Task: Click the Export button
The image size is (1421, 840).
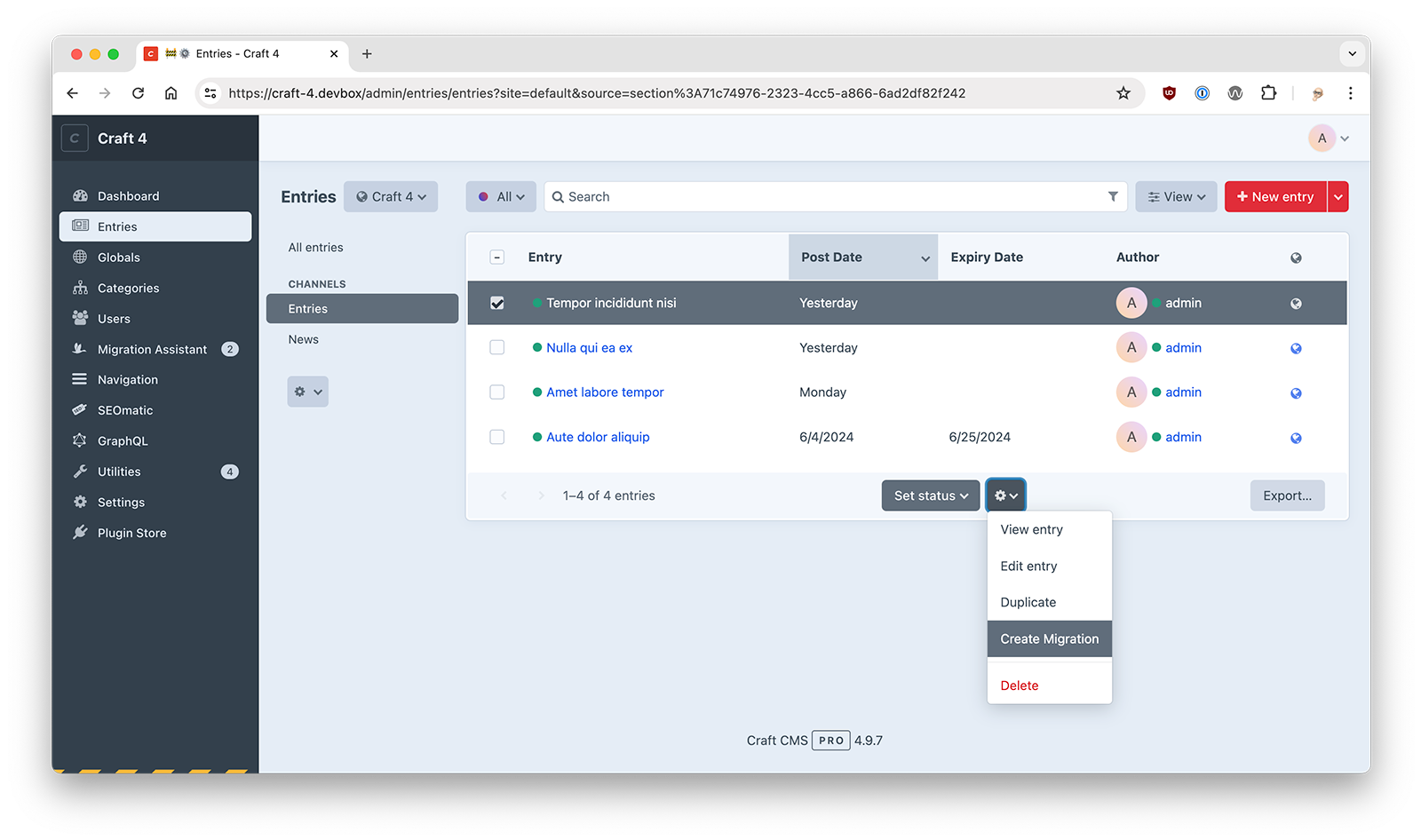Action: click(1287, 495)
